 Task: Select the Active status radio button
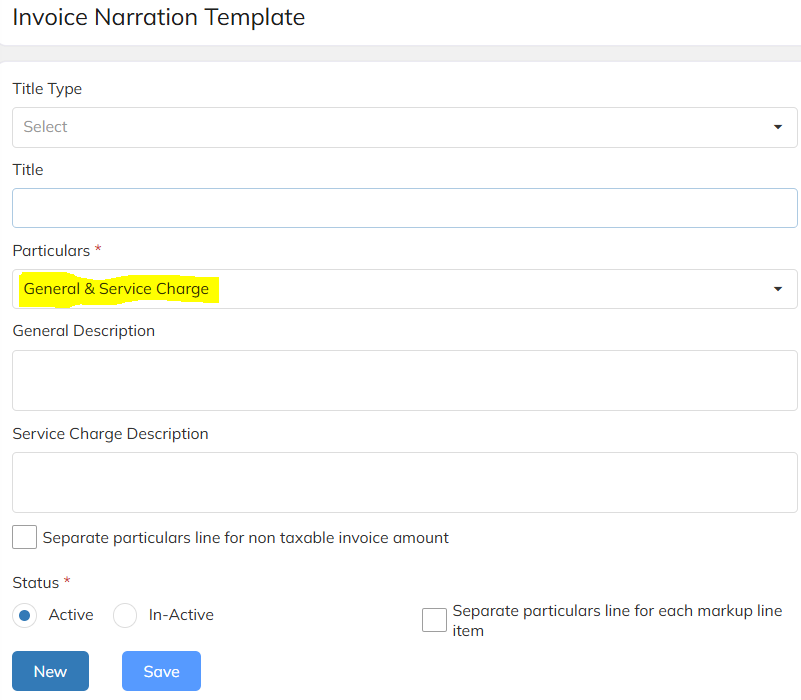tap(25, 615)
